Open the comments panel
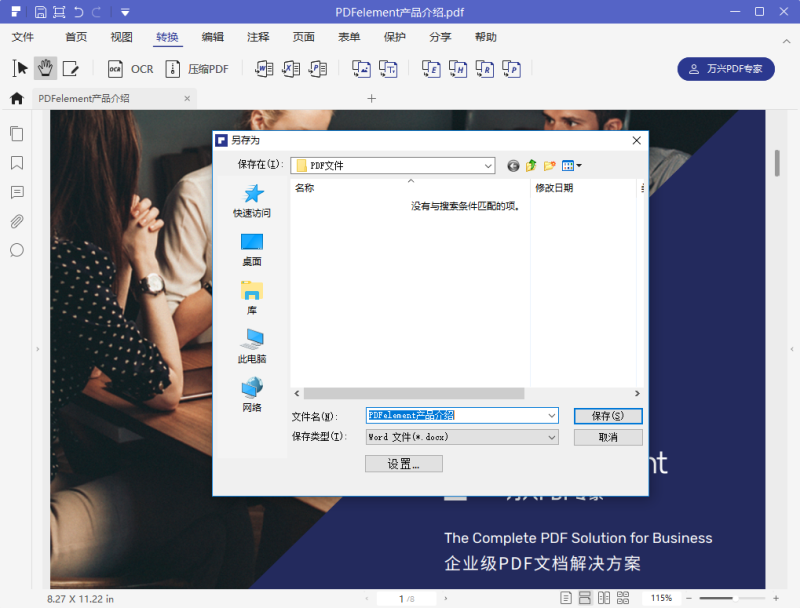800x608 pixels. coord(16,191)
